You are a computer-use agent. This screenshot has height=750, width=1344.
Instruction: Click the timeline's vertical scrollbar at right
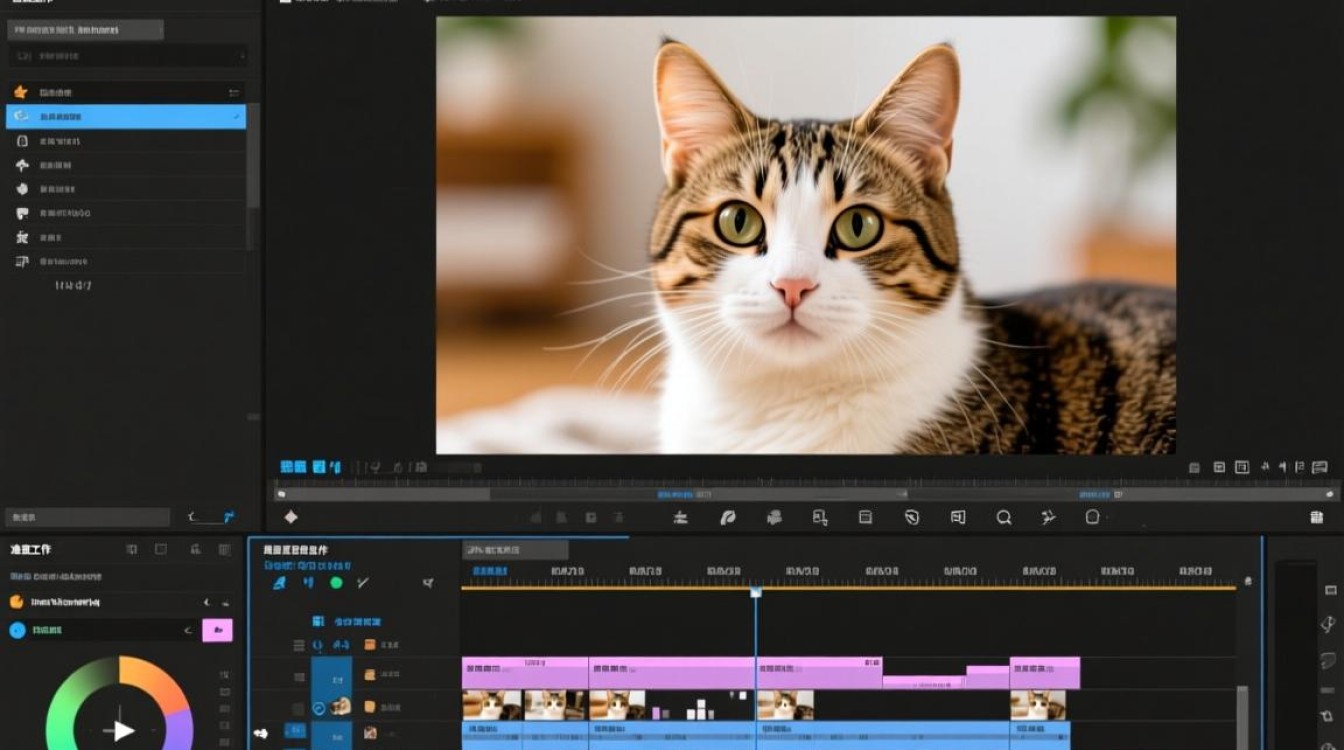point(1243,716)
